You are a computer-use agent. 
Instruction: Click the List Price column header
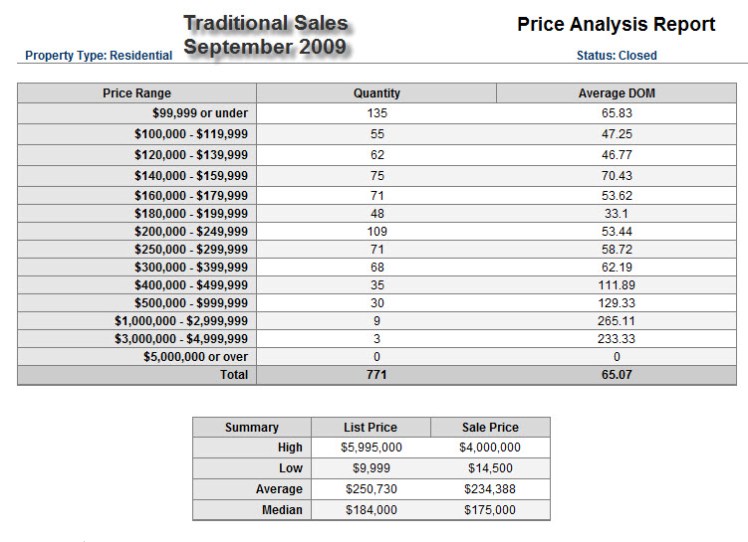pos(371,427)
